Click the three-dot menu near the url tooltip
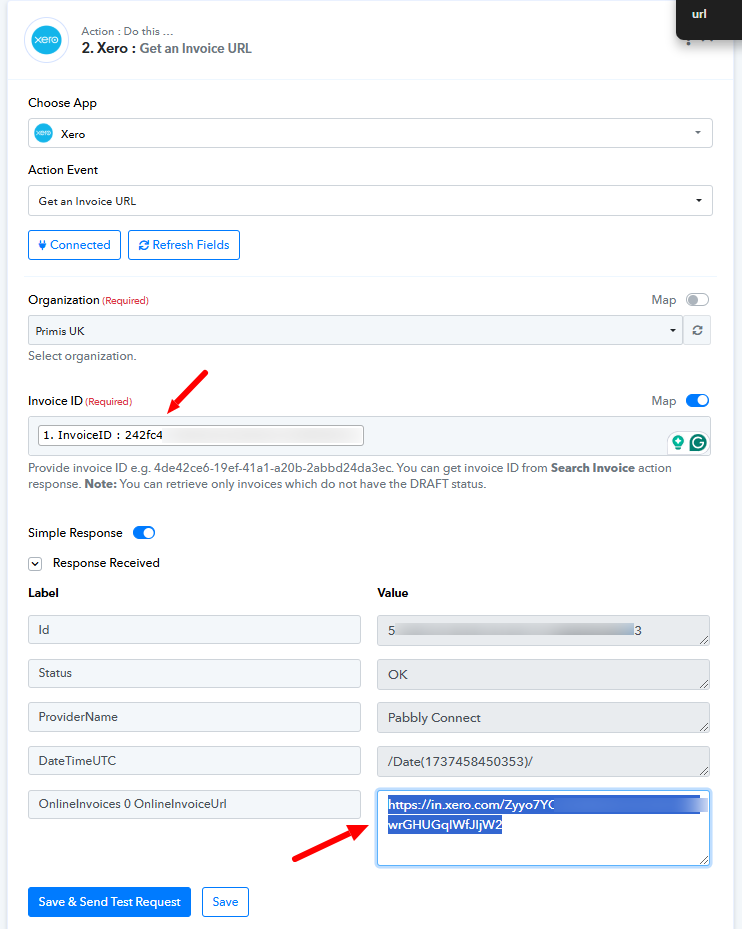 pyautogui.click(x=687, y=41)
